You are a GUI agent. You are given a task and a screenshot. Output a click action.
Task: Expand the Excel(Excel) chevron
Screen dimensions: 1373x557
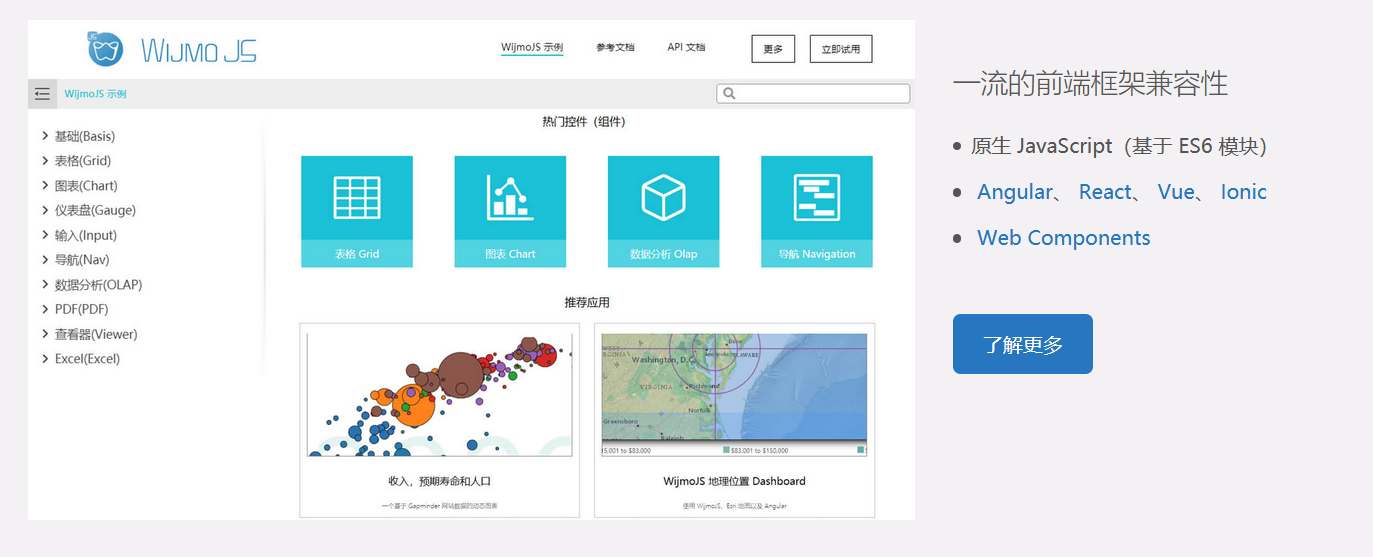pos(46,359)
